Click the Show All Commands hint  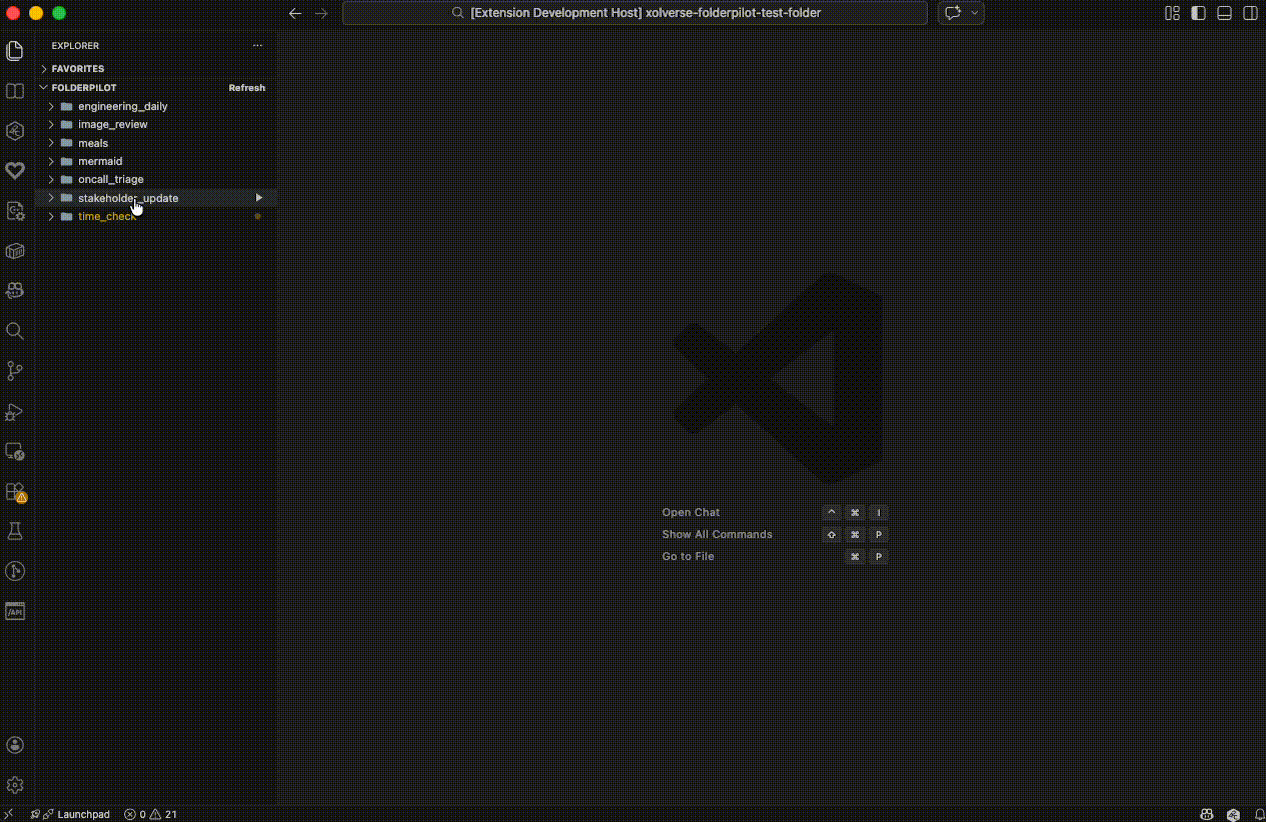pos(717,534)
